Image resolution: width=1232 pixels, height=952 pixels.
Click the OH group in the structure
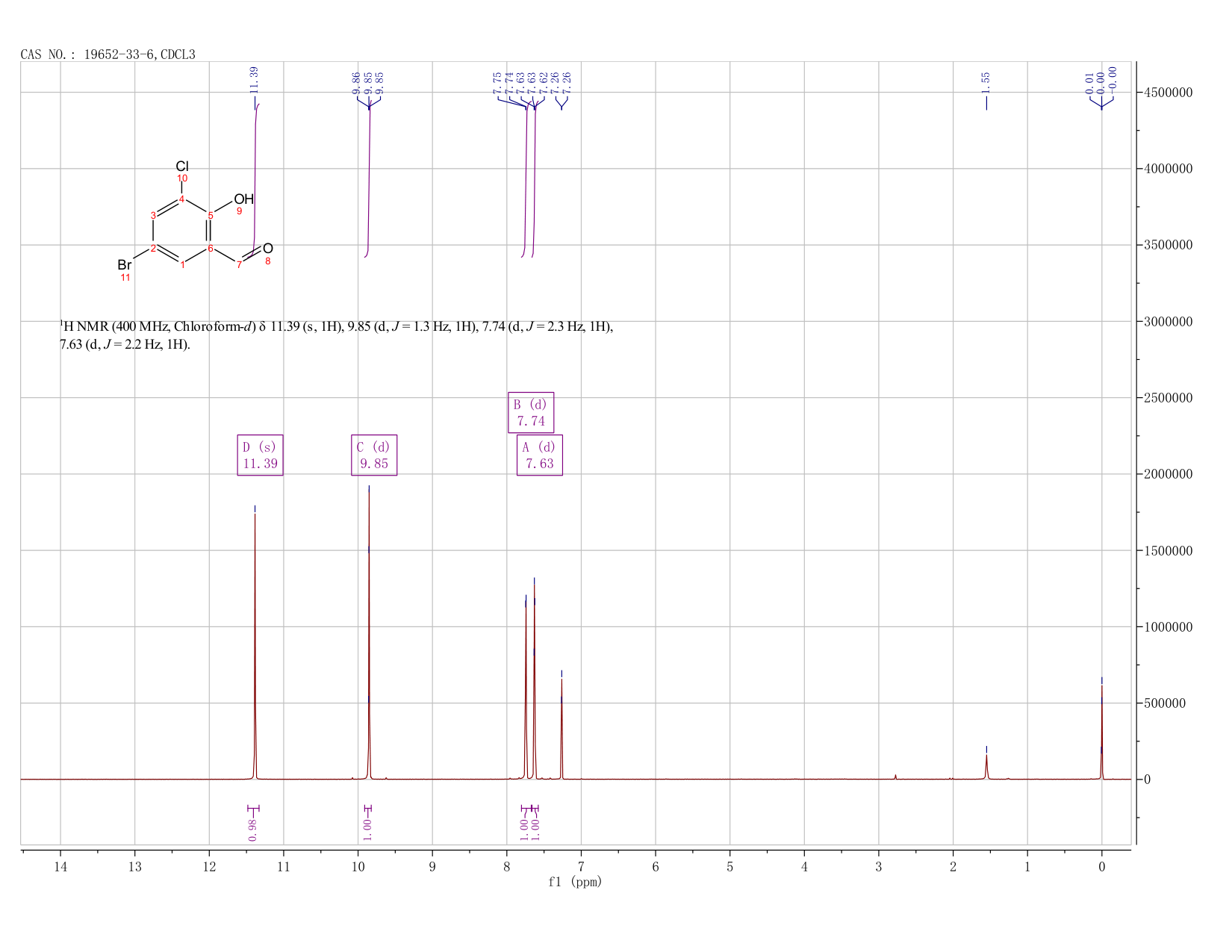pos(244,199)
